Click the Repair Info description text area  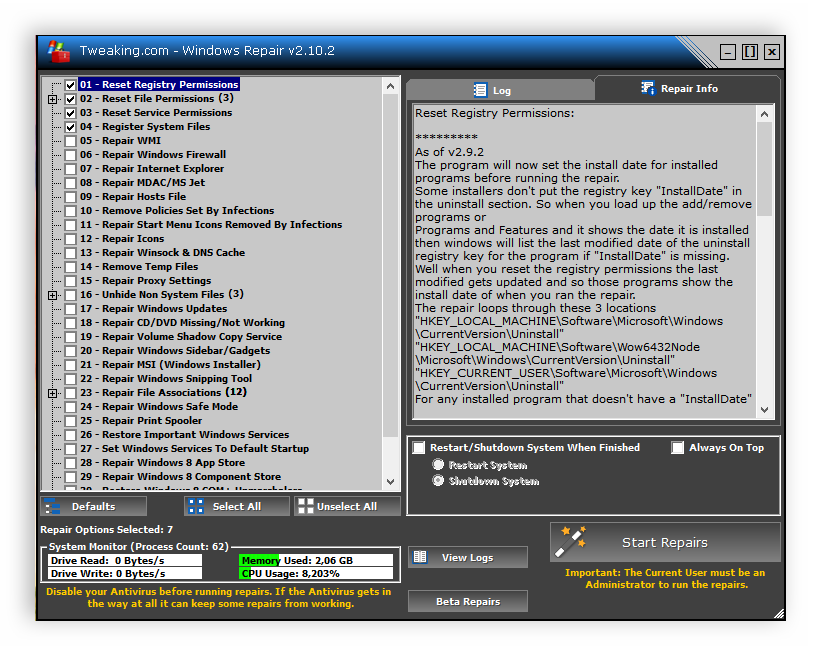click(584, 262)
